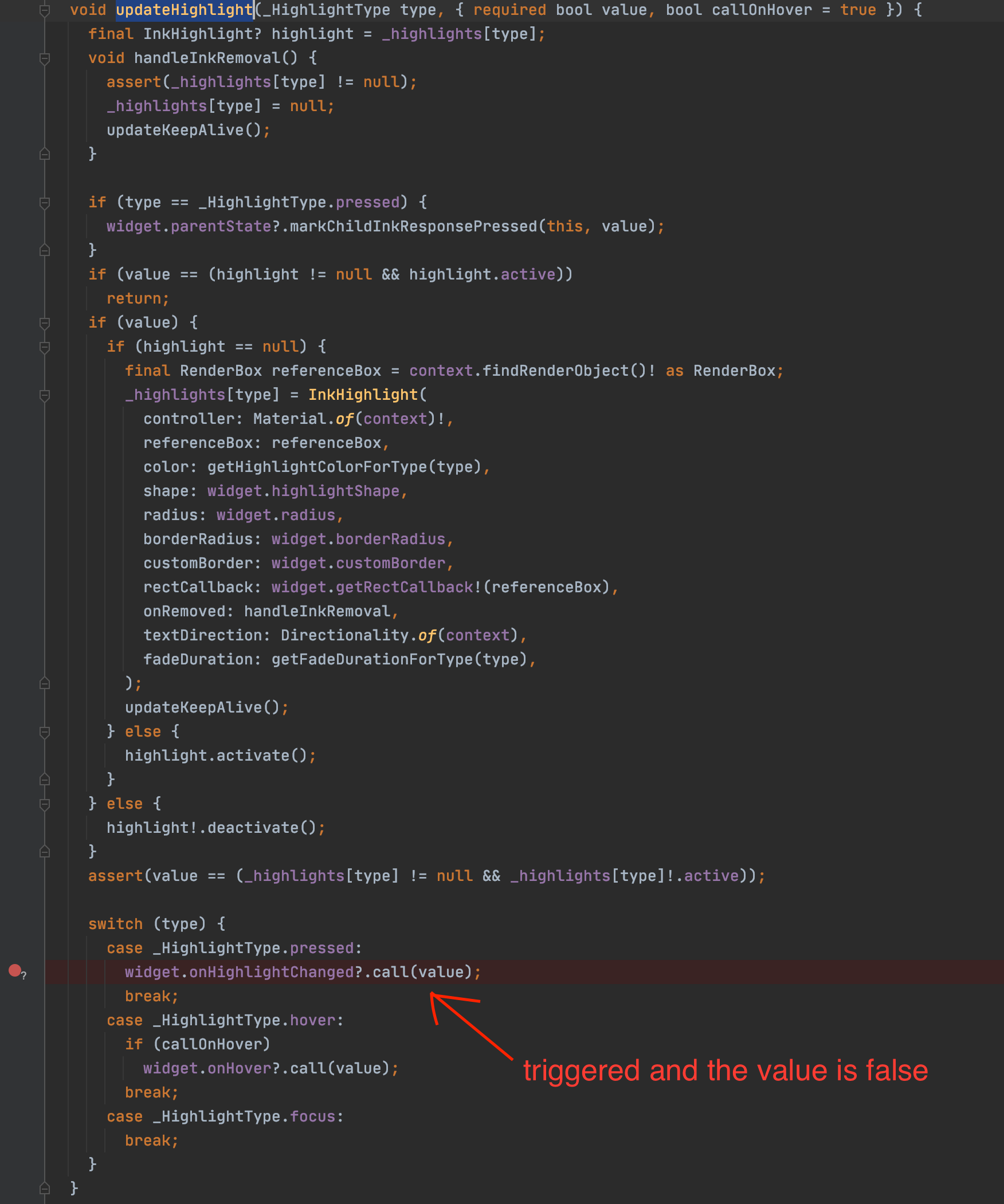Click 'Directionality.of(context)' expression

click(x=399, y=635)
